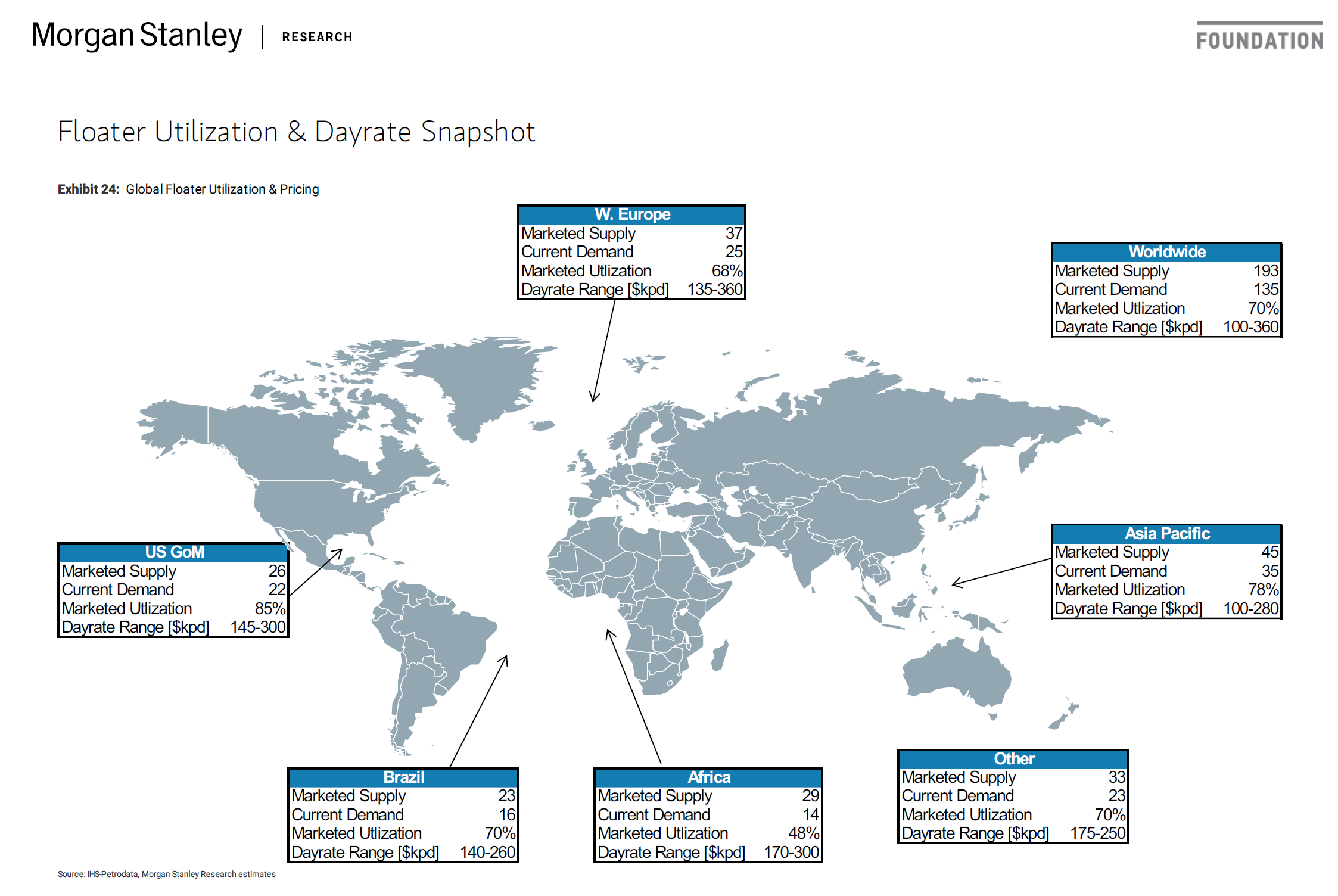Viewport: 1338px width, 896px height.
Task: Select the Worldwide table header
Action: click(x=1166, y=252)
